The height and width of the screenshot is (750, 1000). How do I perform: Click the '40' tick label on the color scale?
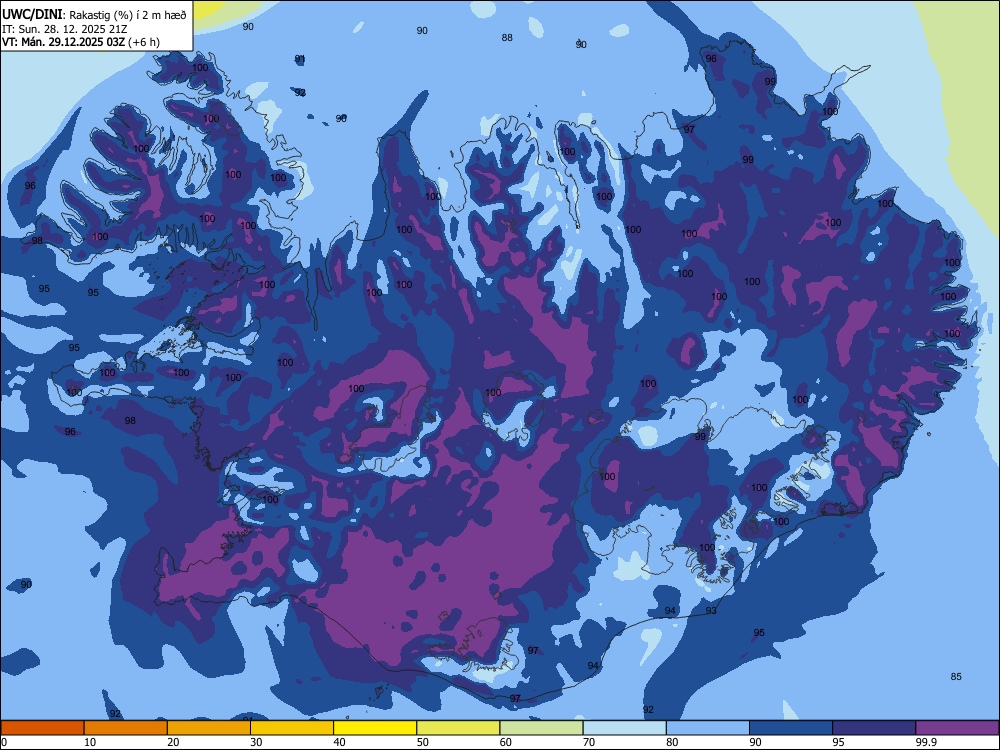(339, 742)
